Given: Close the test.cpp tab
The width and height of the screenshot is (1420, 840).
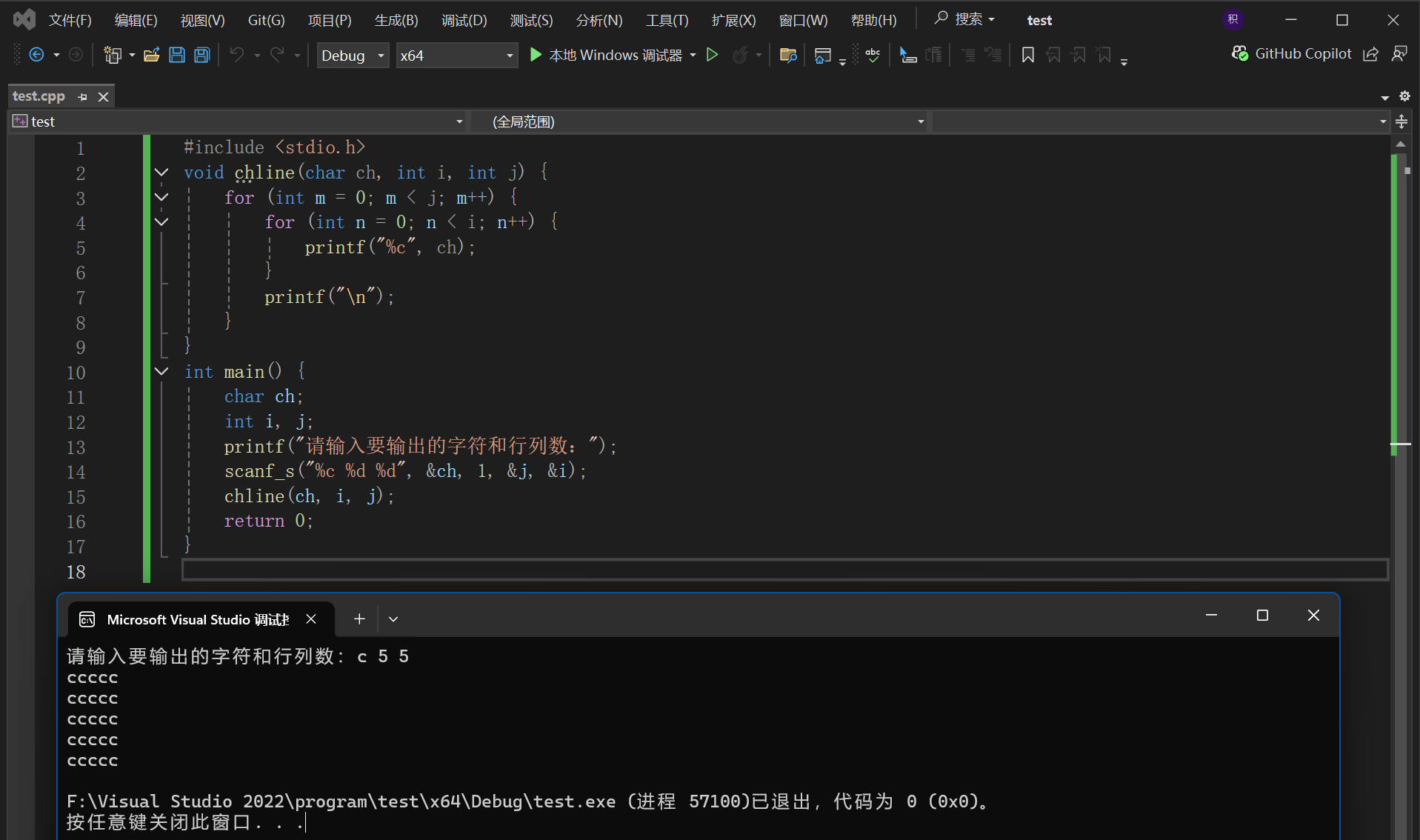Looking at the screenshot, I should (104, 97).
